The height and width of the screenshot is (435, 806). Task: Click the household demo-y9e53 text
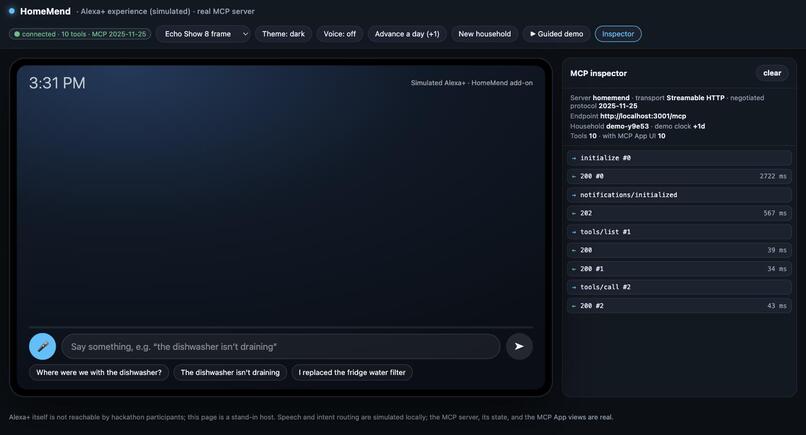click(627, 126)
